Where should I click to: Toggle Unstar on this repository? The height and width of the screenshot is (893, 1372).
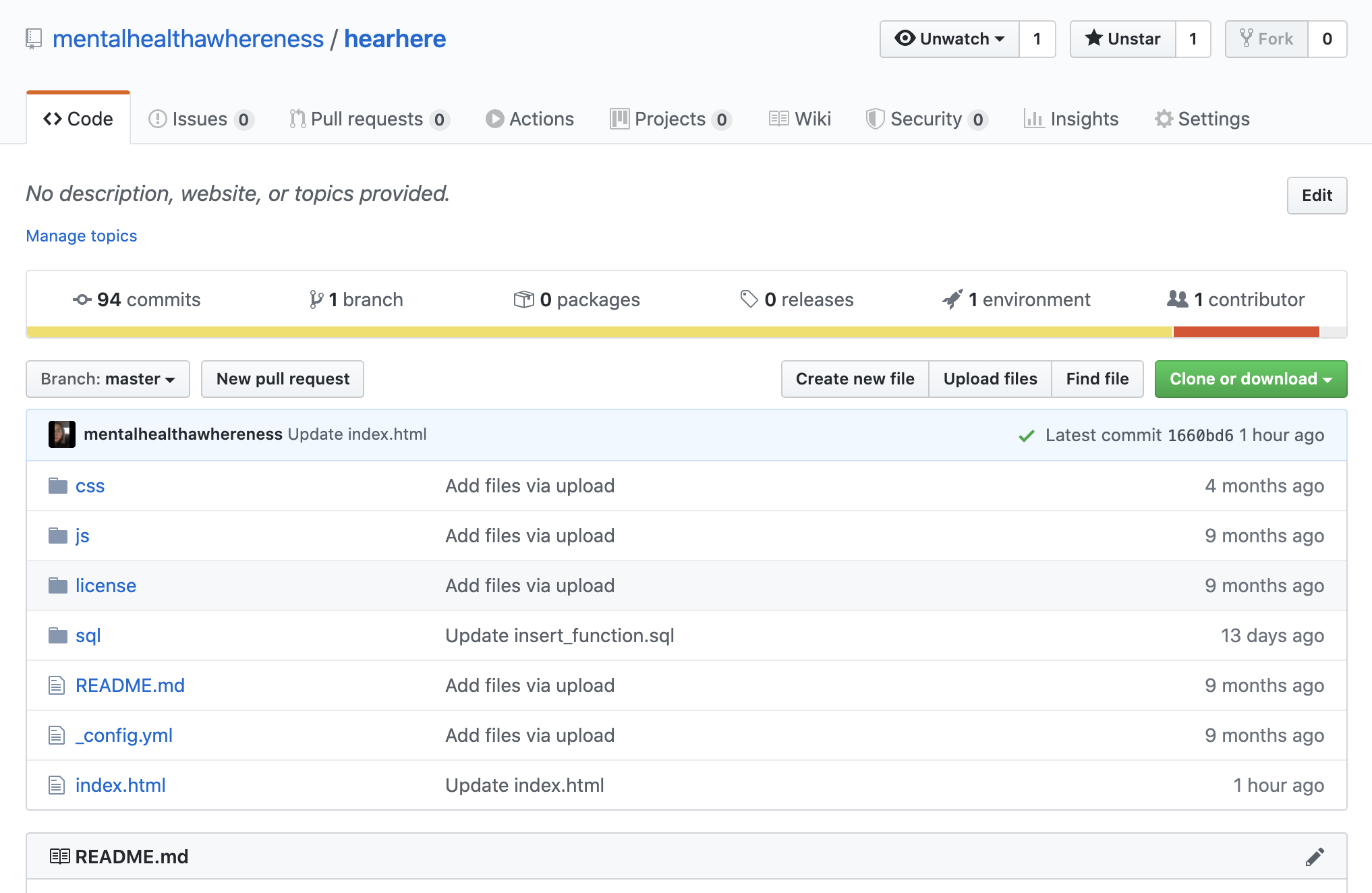point(1123,39)
